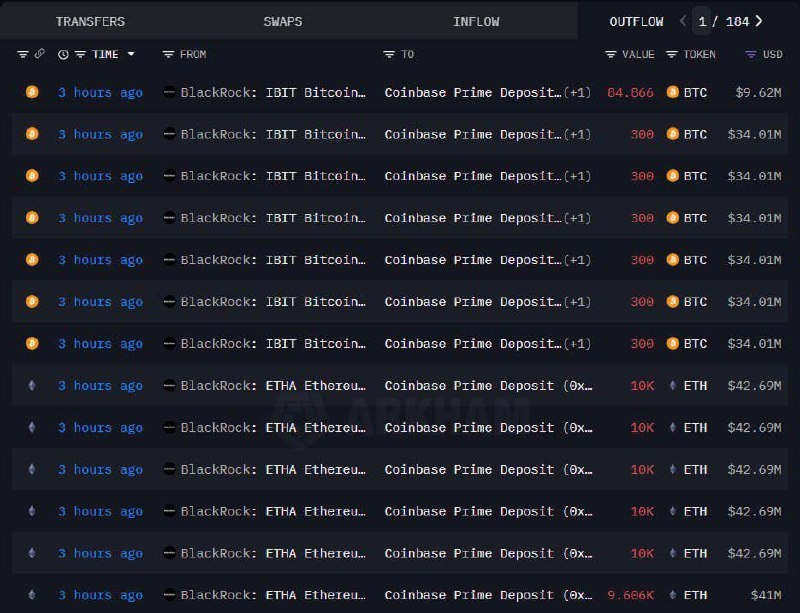800x613 pixels.
Task: Click the 9.606K value
Action: click(630, 595)
